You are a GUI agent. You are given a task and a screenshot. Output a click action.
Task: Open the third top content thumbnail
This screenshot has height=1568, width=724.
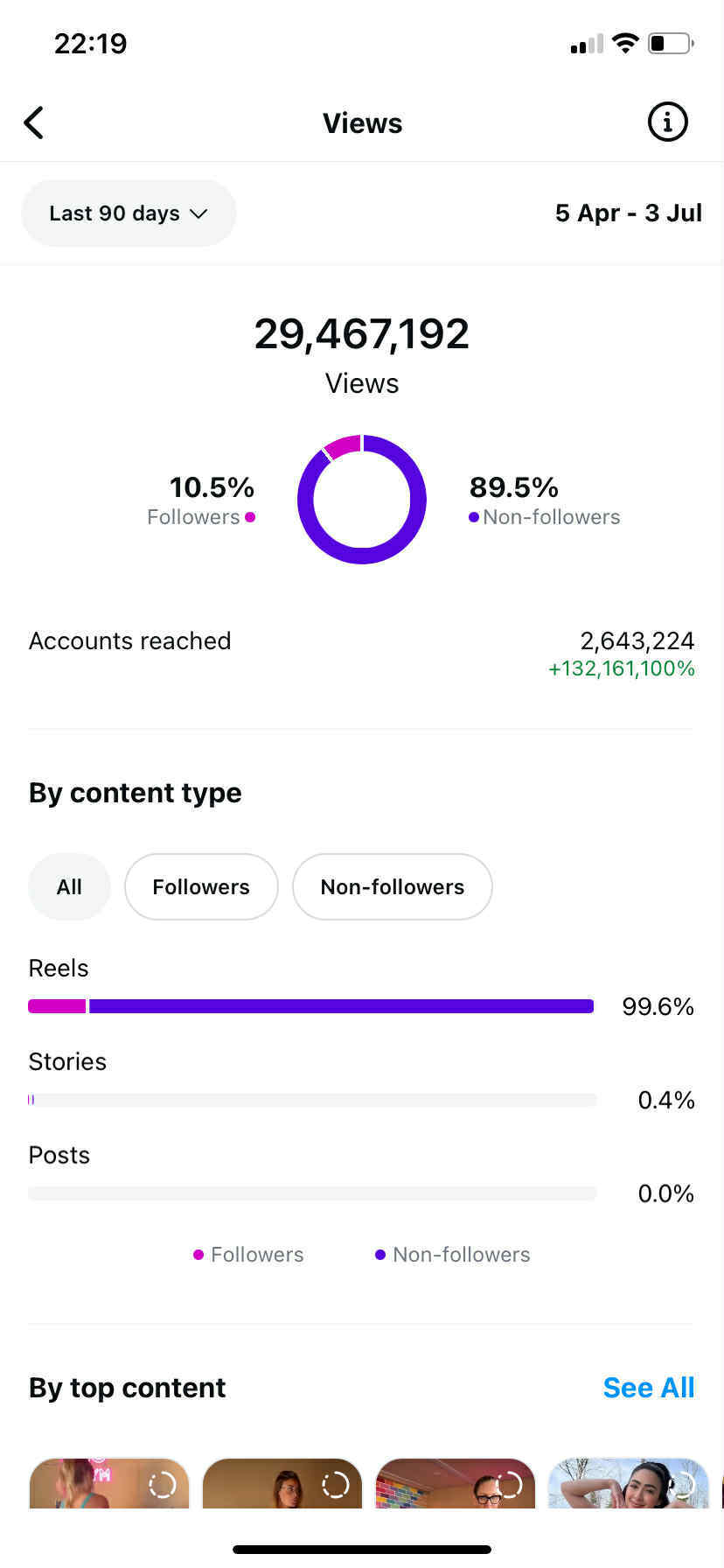tap(455, 1484)
